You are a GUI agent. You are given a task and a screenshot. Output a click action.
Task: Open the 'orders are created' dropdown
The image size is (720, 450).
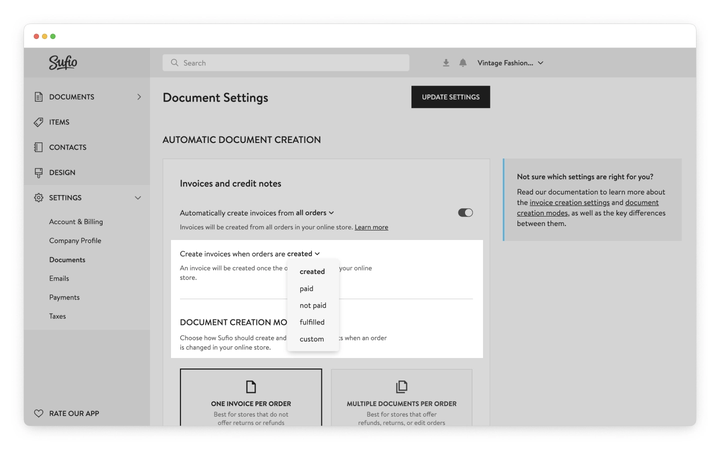point(303,254)
